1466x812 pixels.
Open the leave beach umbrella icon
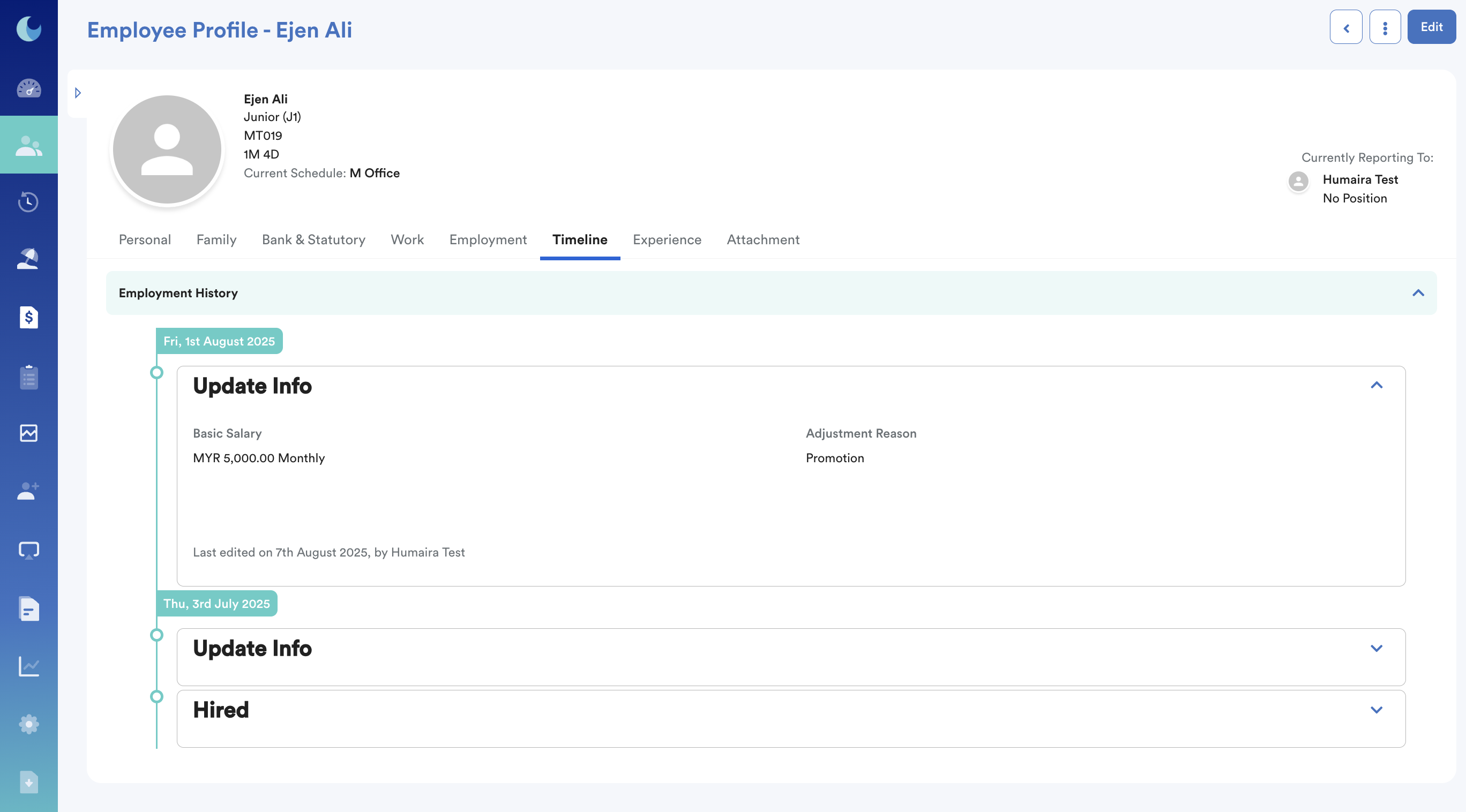click(28, 259)
